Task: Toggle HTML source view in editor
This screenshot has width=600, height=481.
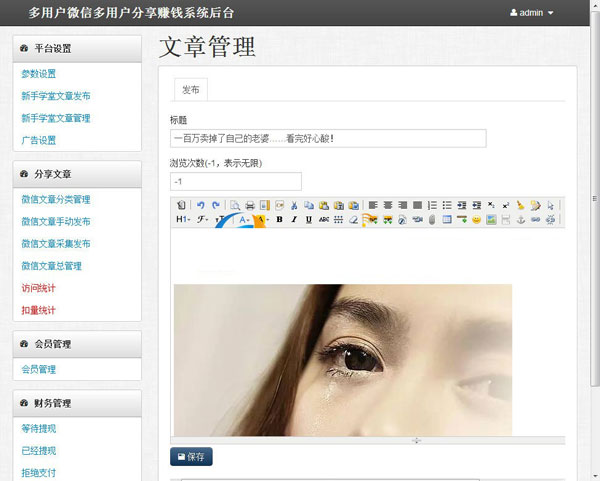Action: coord(181,205)
